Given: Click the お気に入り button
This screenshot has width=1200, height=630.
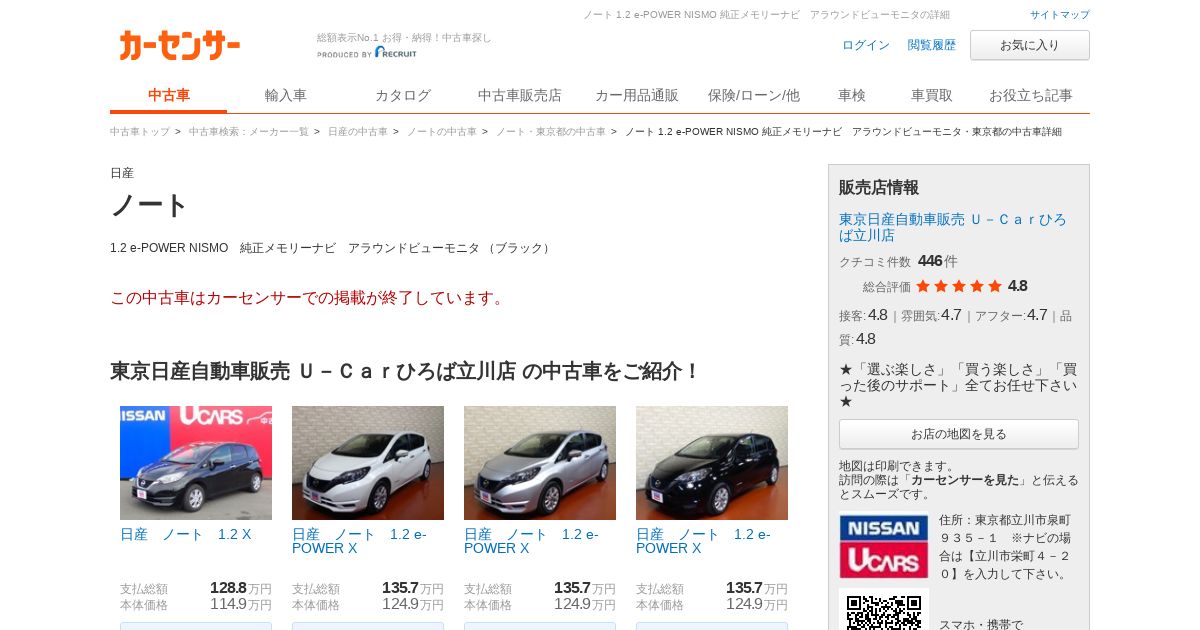Looking at the screenshot, I should (x=1030, y=45).
